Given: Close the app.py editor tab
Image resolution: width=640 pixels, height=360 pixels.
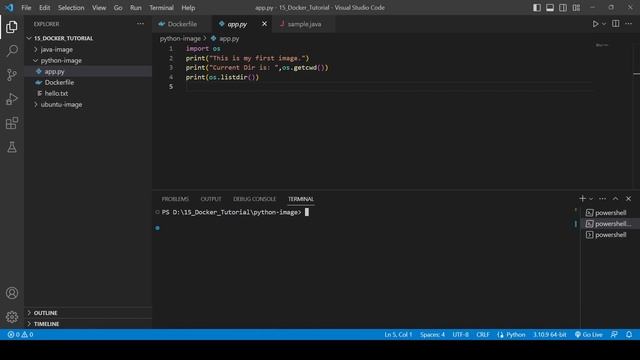Looking at the screenshot, I should pyautogui.click(x=264, y=24).
